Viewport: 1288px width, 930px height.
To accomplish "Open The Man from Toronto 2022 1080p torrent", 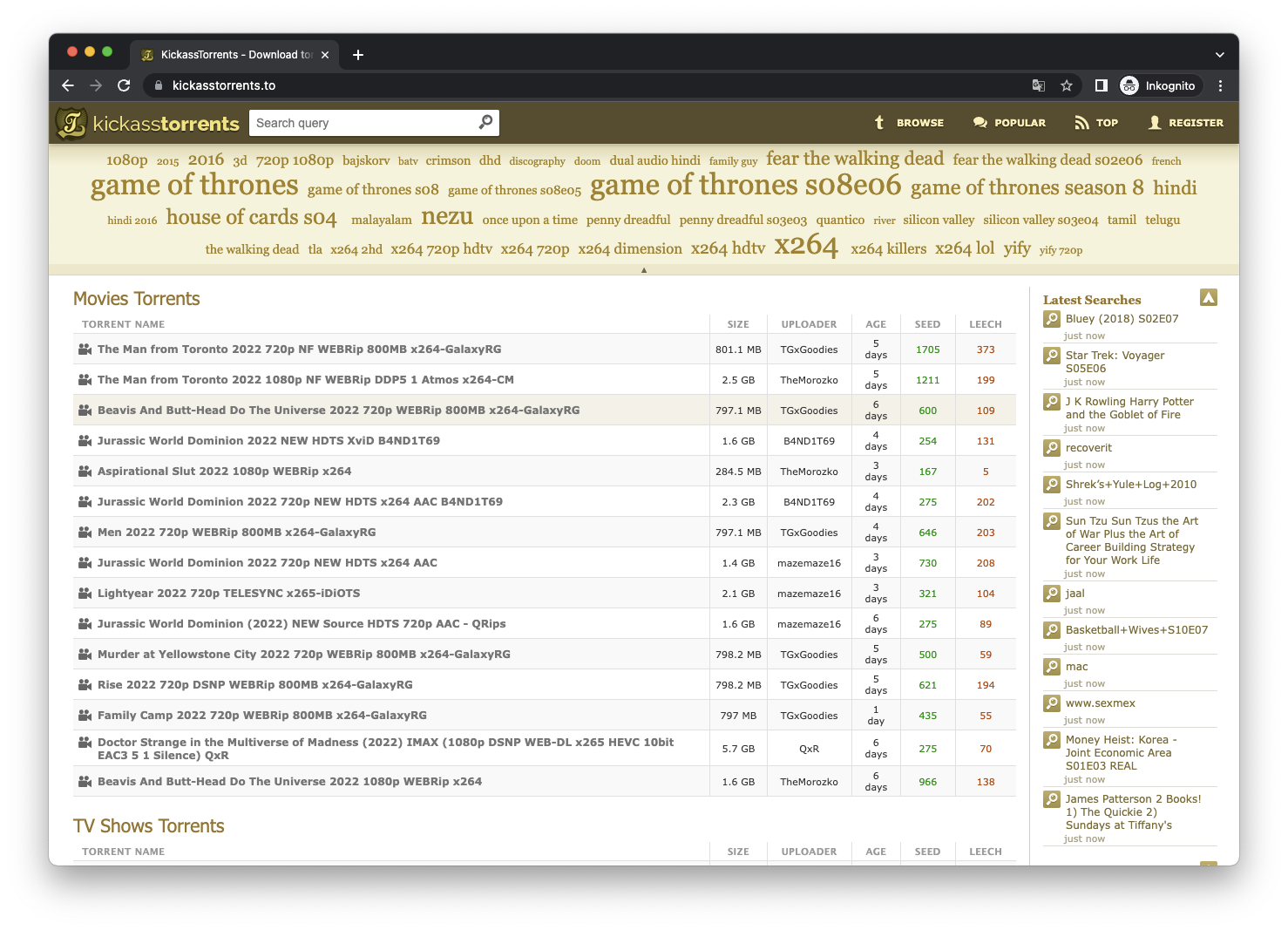I will (x=306, y=380).
